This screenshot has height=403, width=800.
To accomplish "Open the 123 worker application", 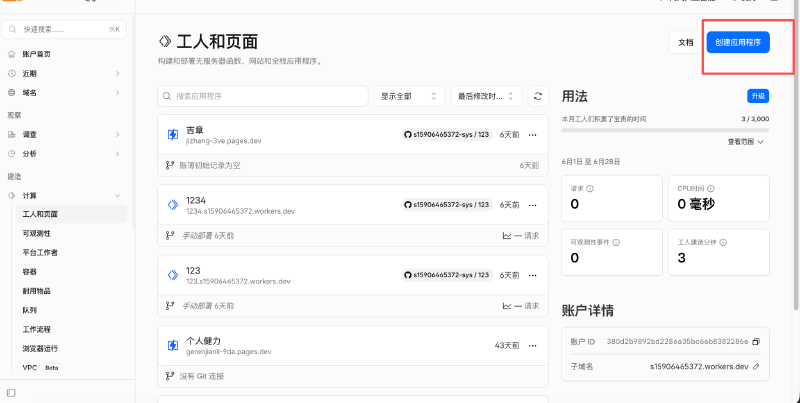I will point(193,270).
